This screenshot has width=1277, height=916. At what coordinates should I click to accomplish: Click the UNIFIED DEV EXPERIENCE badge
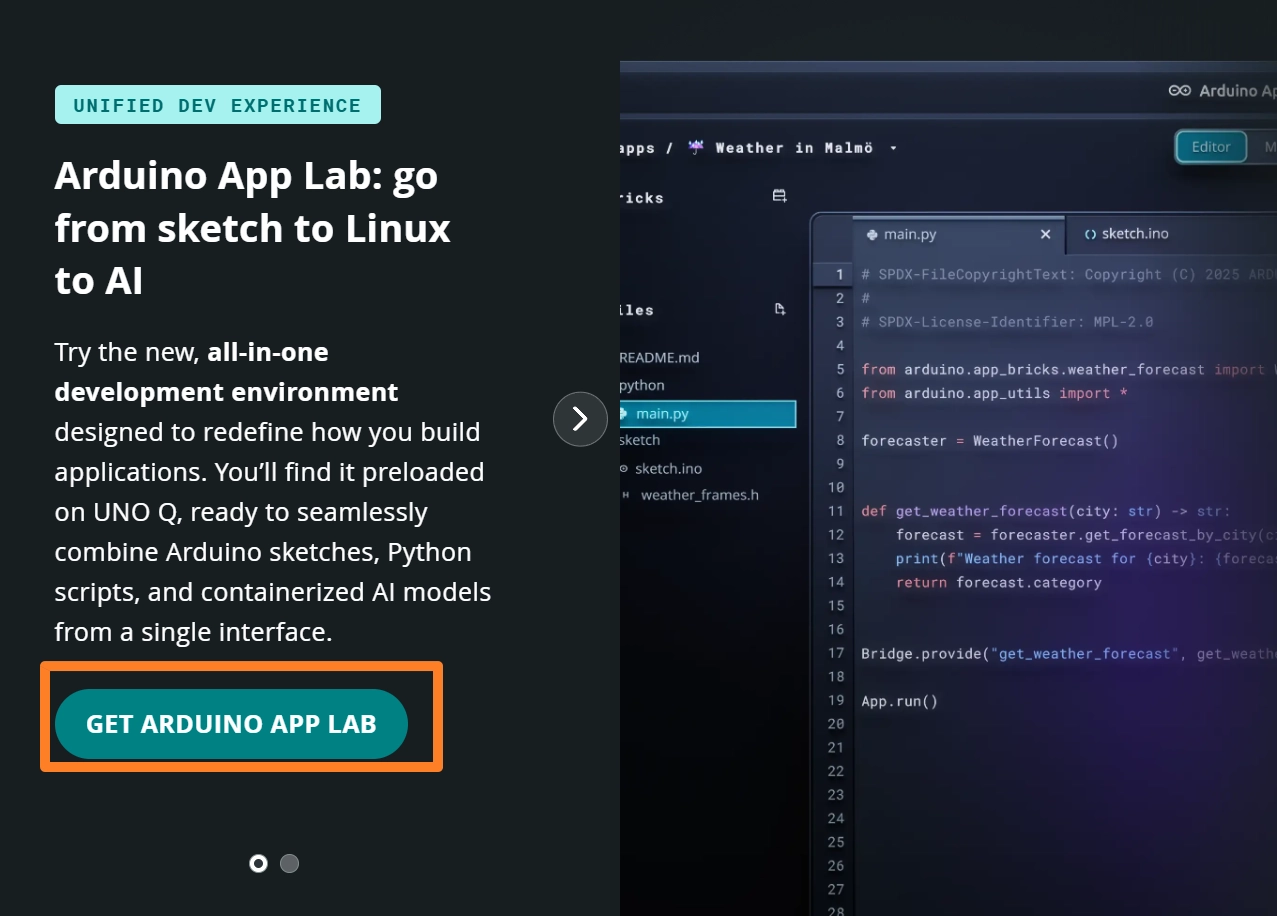[217, 105]
